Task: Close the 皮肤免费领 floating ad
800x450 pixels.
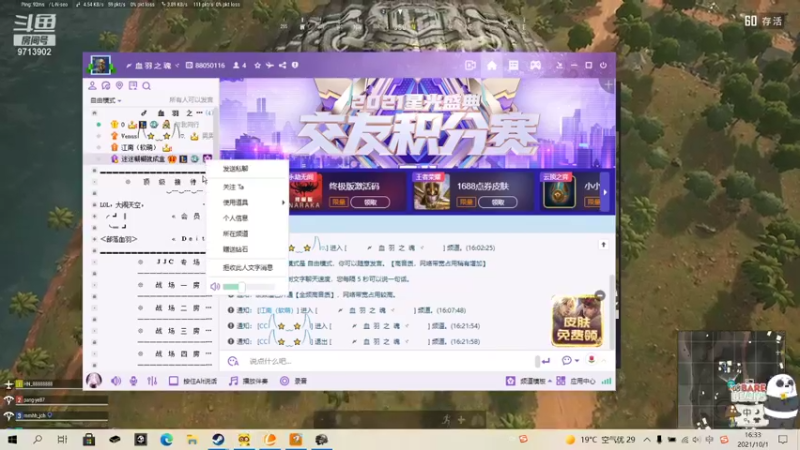Action: (600, 295)
